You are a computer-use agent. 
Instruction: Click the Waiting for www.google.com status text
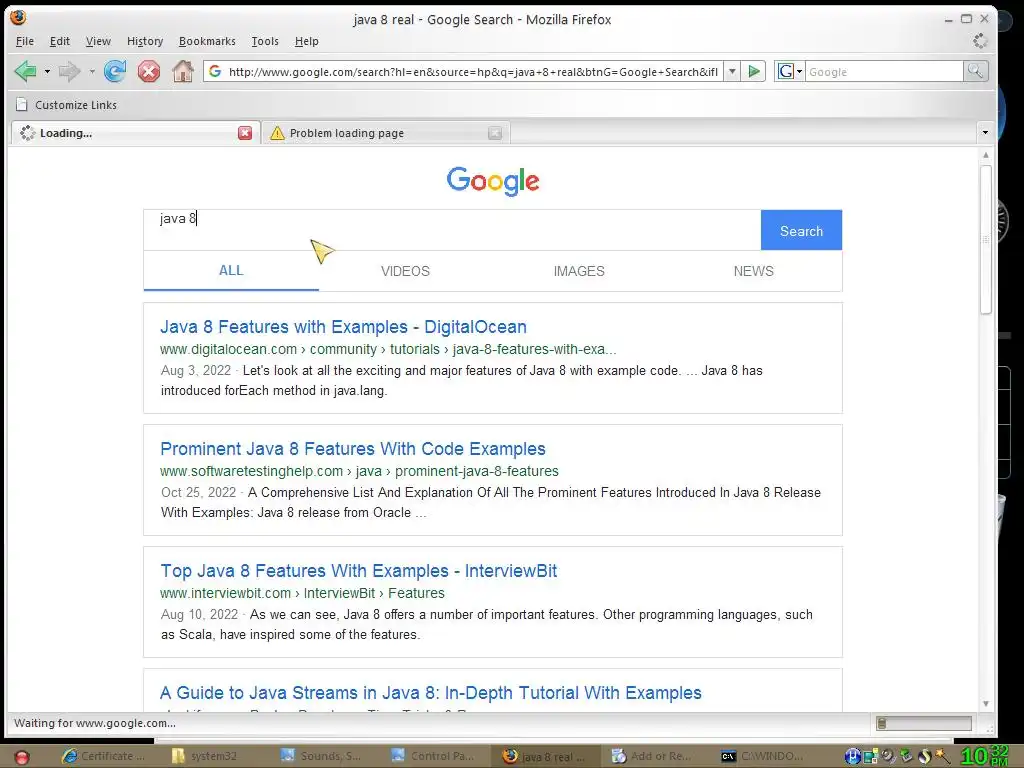point(95,723)
